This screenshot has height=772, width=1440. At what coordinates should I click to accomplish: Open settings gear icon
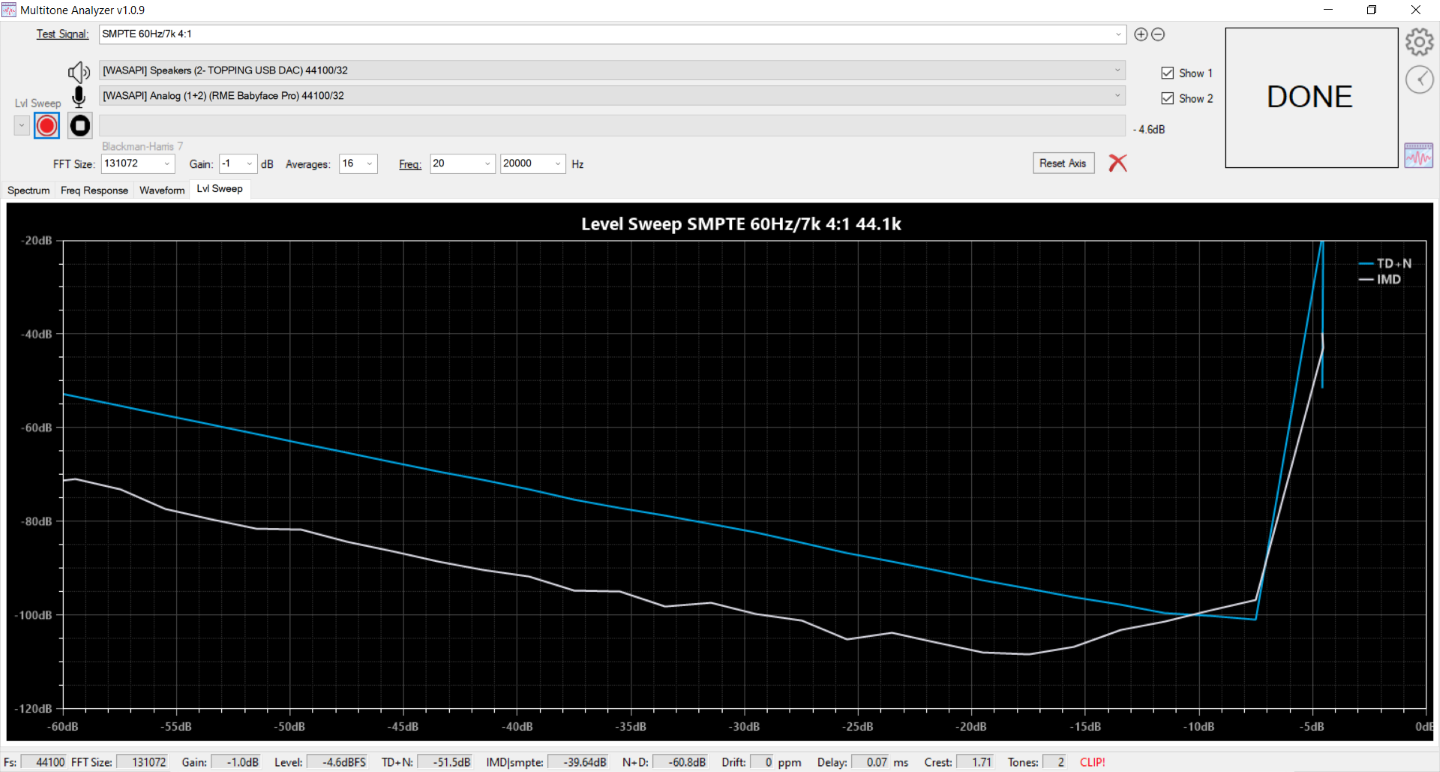[x=1419, y=43]
